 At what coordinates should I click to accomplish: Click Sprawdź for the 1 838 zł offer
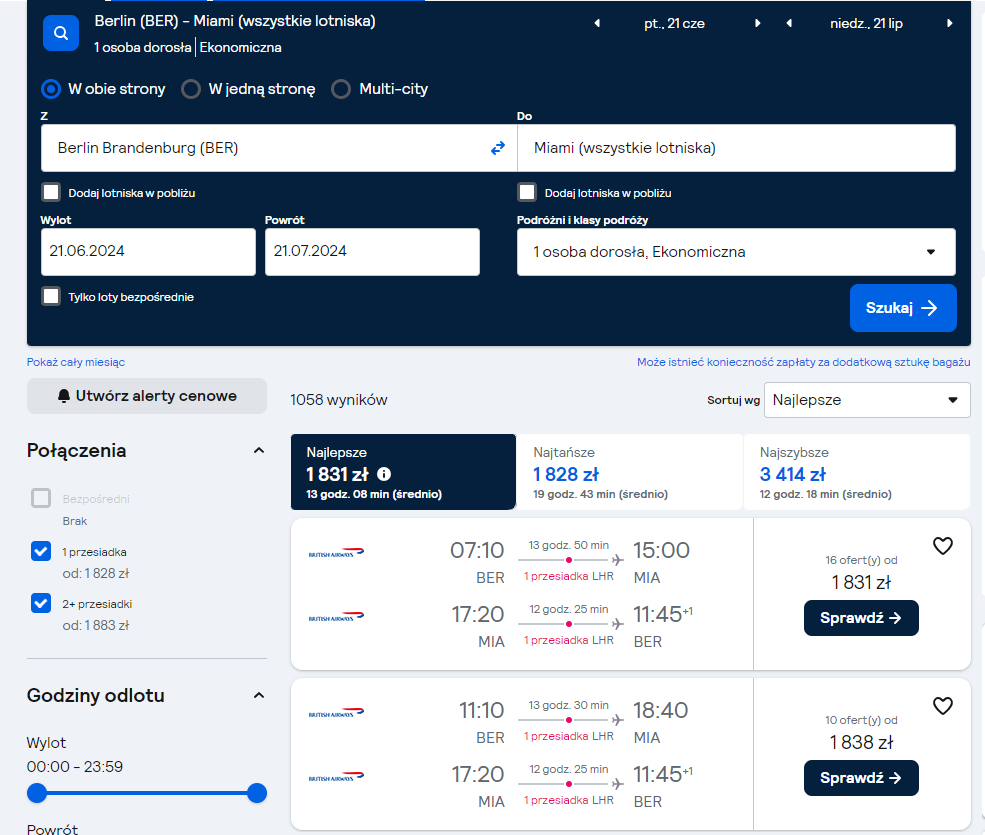[x=861, y=778]
